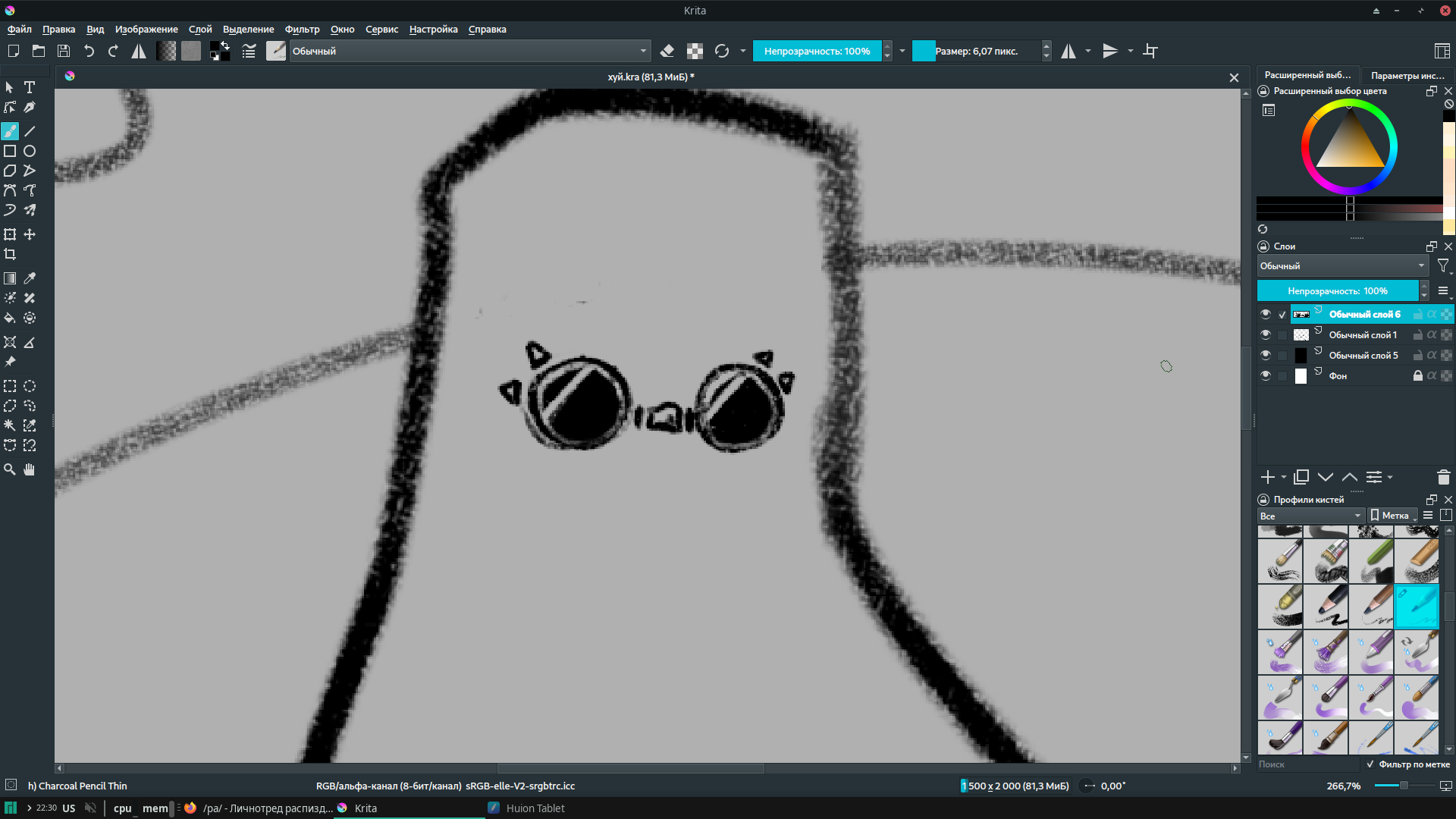The height and width of the screenshot is (819, 1456).
Task: Toggle Фильтр по метке checkbox
Action: pos(1370,764)
